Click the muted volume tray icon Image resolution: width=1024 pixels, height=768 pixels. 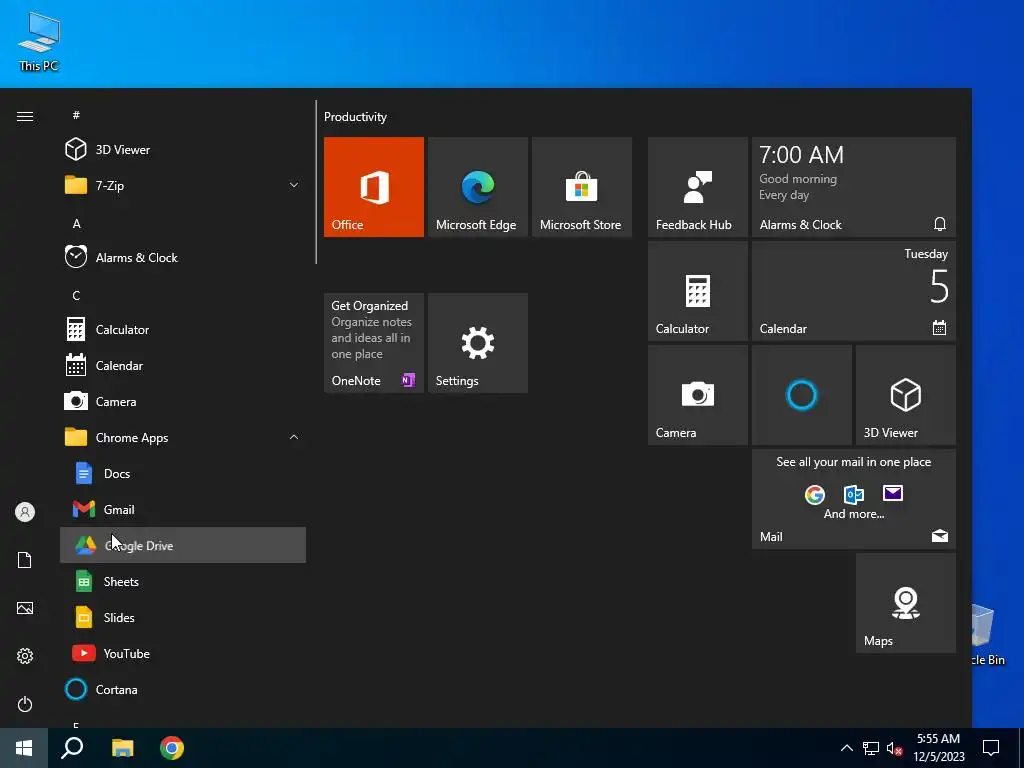[x=895, y=748]
